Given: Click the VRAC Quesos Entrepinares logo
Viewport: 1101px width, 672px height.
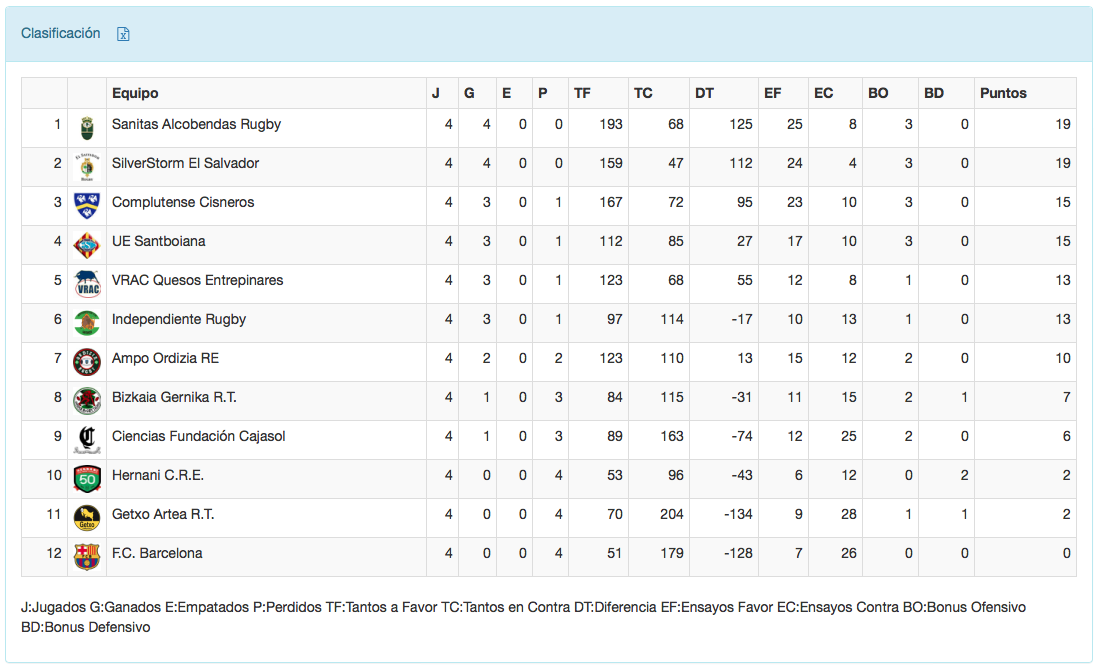Looking at the screenshot, I should [87, 283].
